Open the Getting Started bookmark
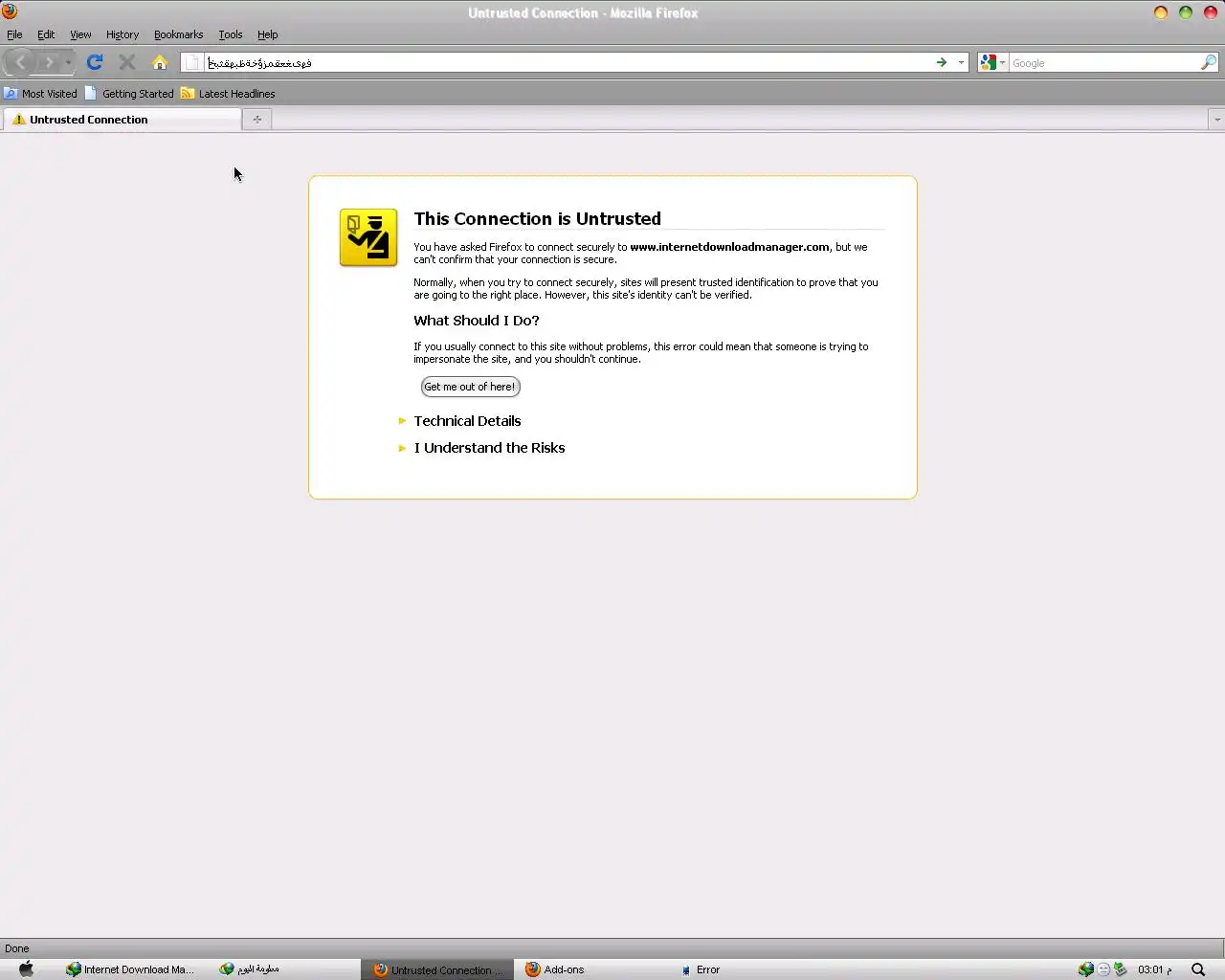Screen dimensions: 1225x980 point(129,94)
